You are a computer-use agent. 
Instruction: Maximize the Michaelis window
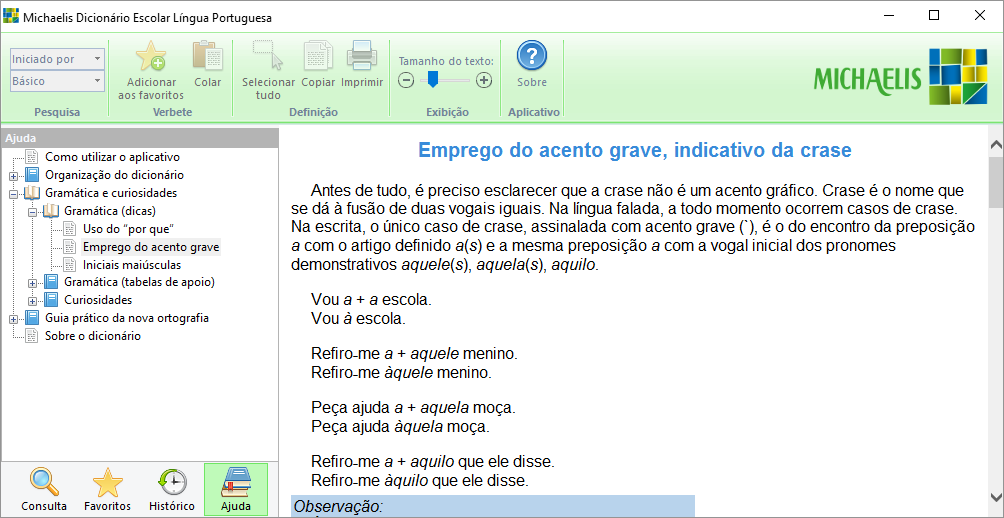click(934, 16)
